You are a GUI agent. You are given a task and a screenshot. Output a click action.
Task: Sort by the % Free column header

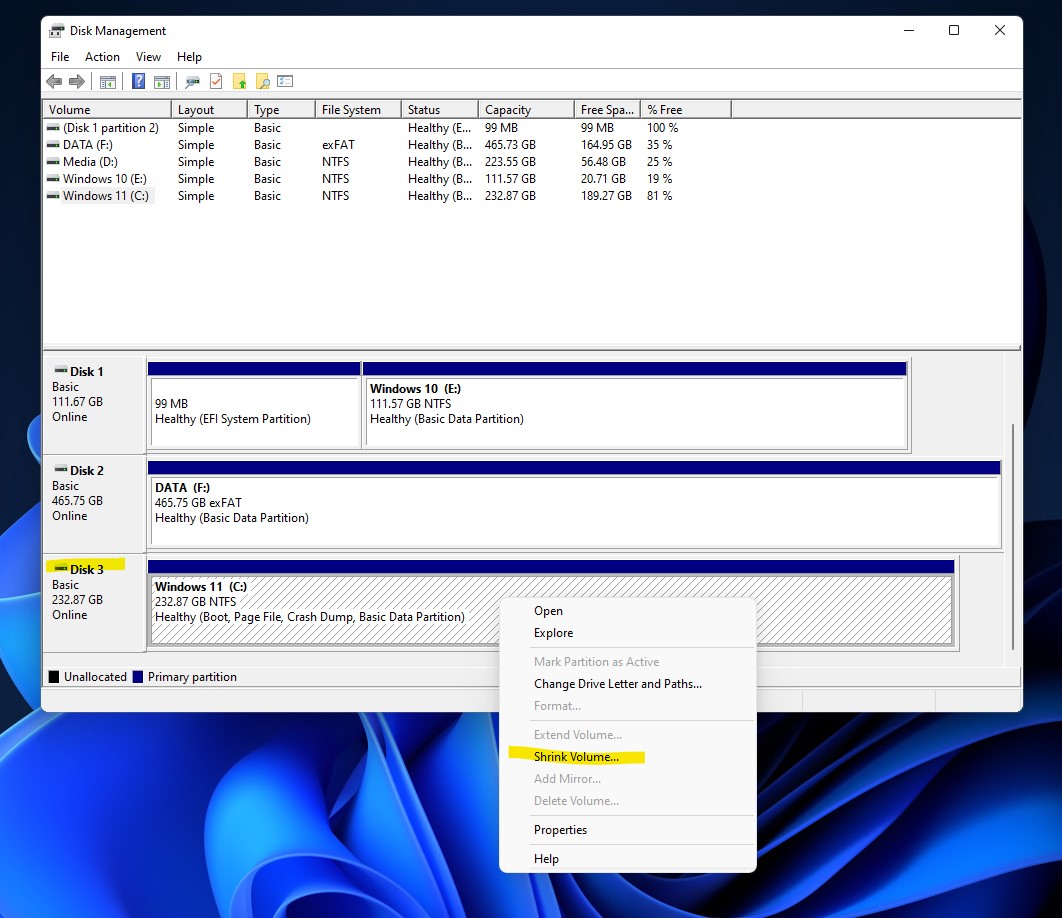tap(686, 110)
